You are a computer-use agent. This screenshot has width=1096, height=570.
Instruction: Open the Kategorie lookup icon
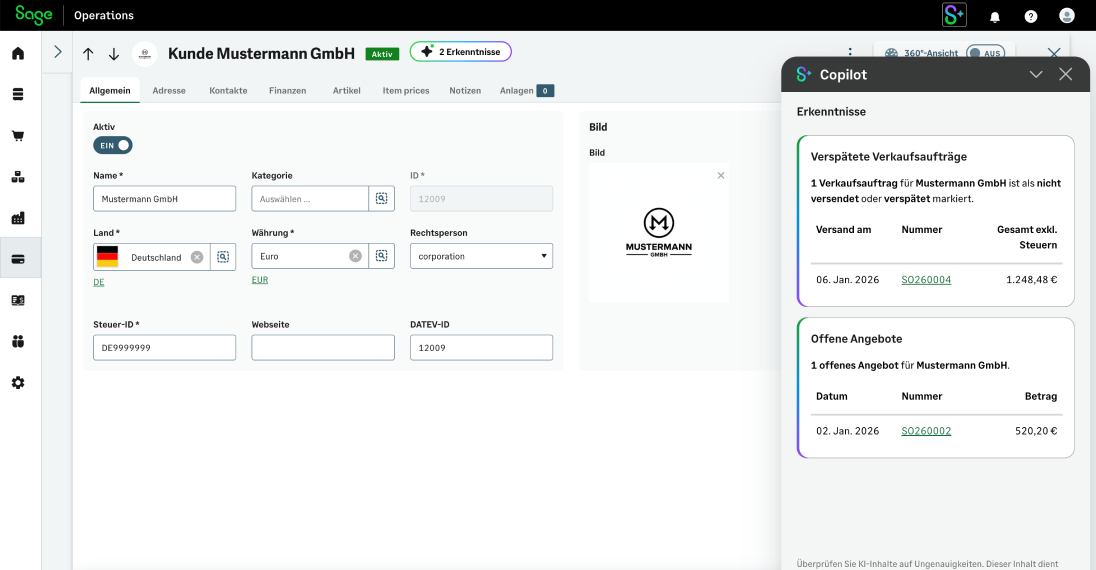coord(382,199)
